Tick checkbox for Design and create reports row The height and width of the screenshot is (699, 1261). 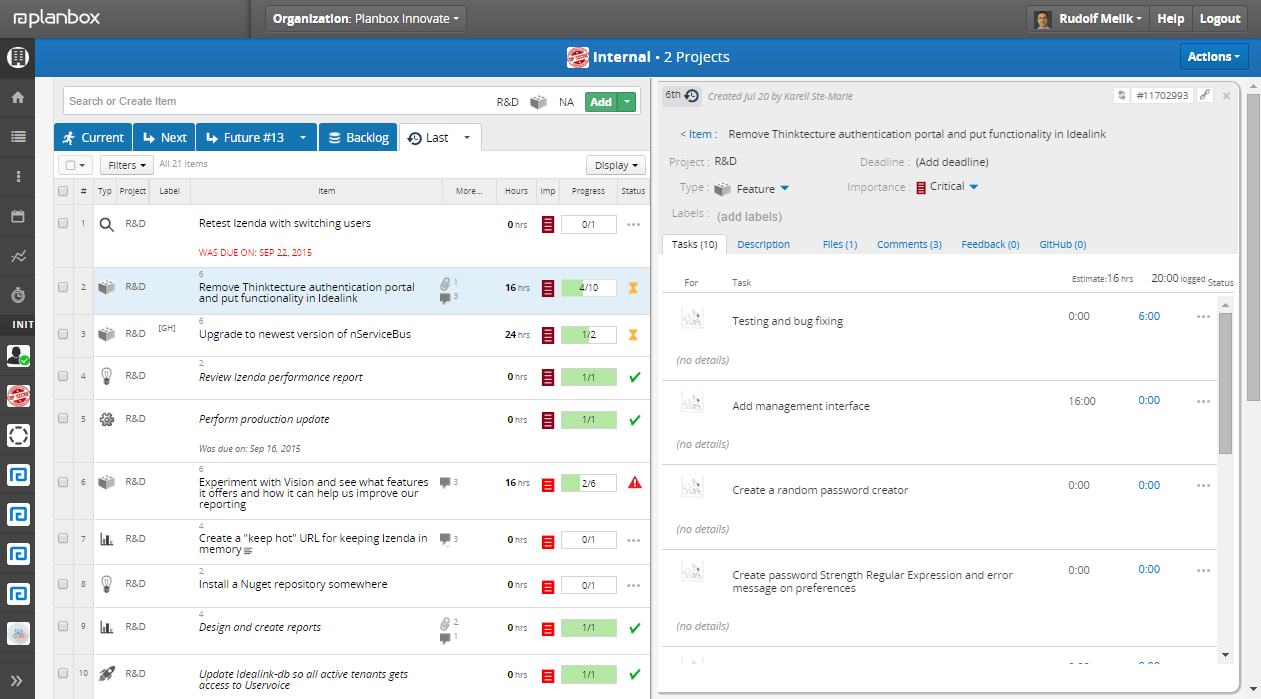(63, 627)
